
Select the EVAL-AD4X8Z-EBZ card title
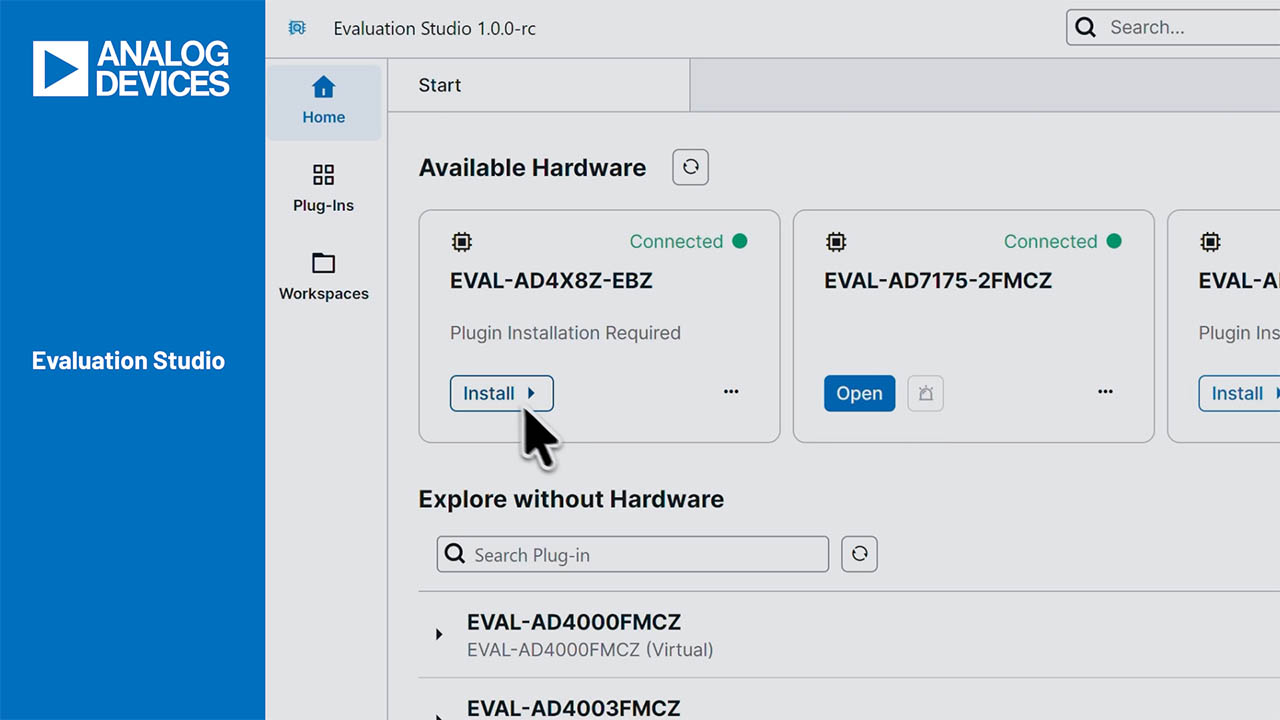coord(551,281)
